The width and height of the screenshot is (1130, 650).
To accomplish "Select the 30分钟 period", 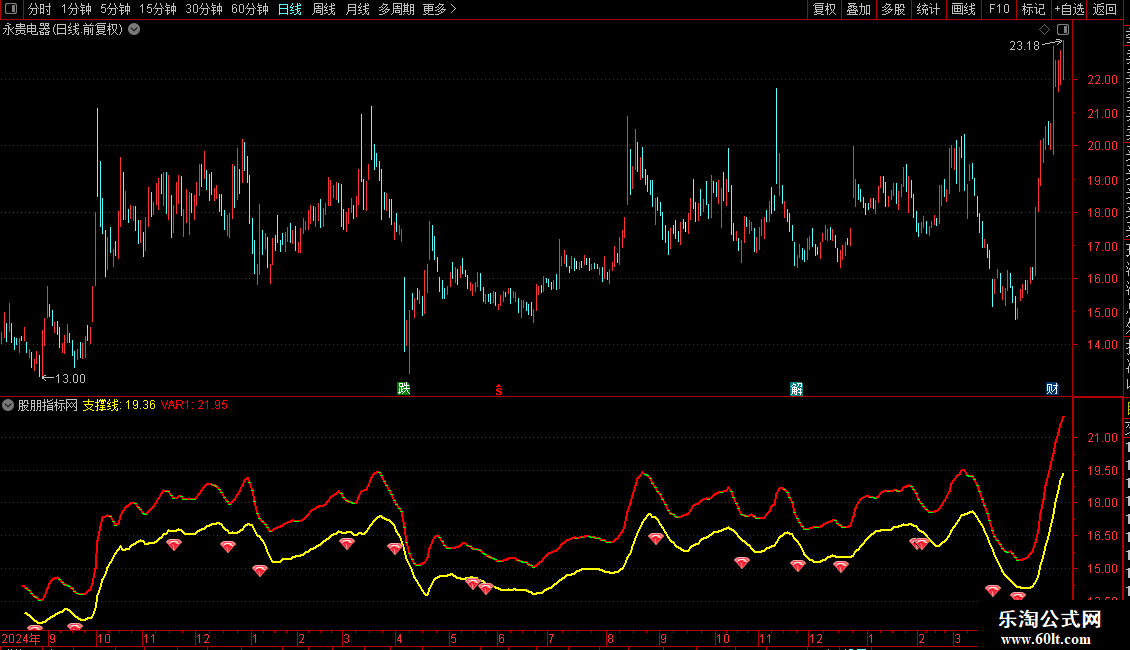I will tap(204, 9).
